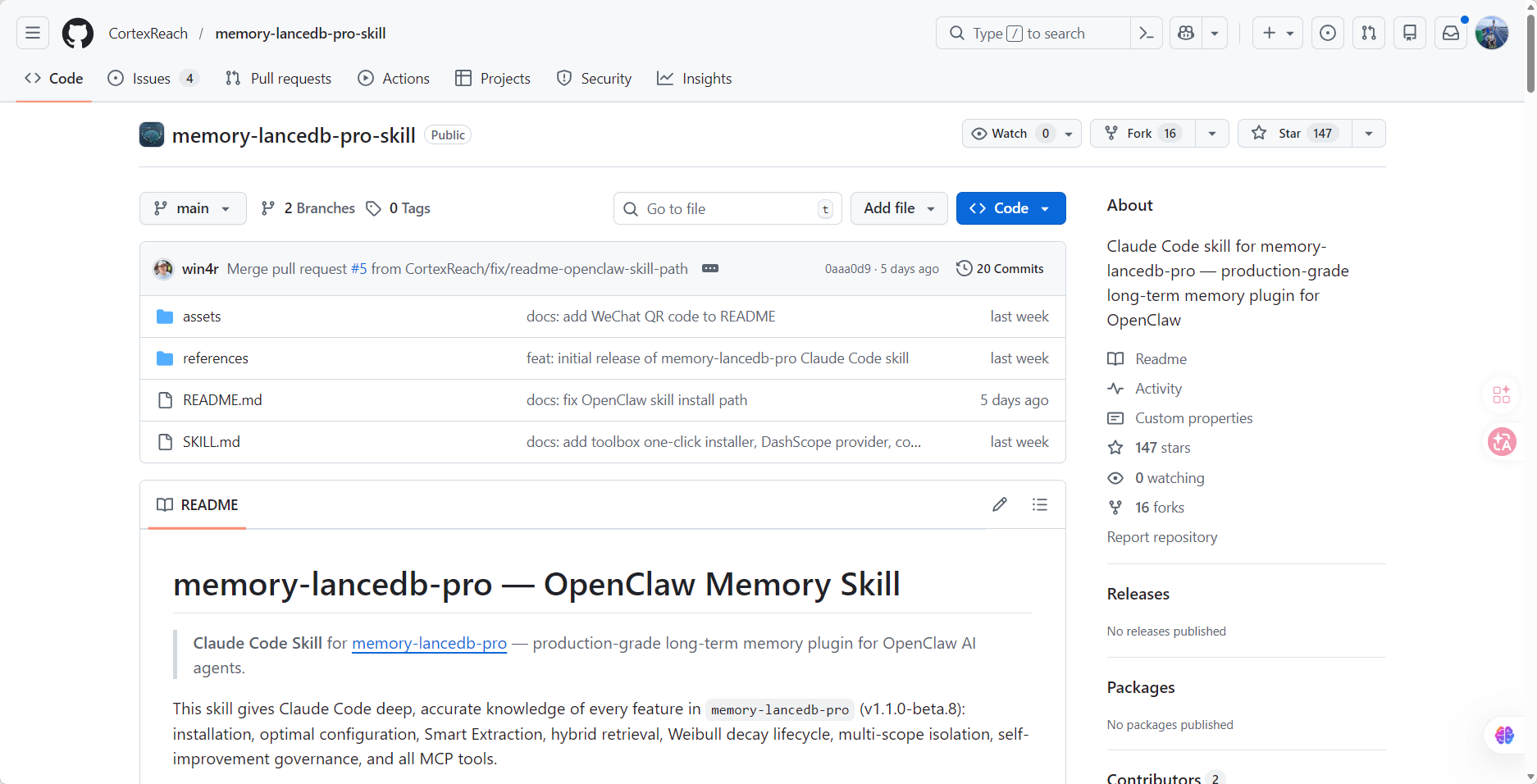Open the user avatar menu

1492,33
